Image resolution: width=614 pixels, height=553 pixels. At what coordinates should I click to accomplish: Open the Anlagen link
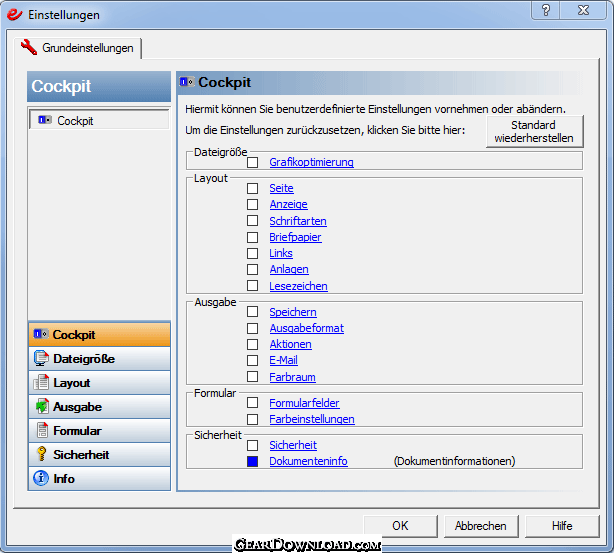[x=289, y=269]
